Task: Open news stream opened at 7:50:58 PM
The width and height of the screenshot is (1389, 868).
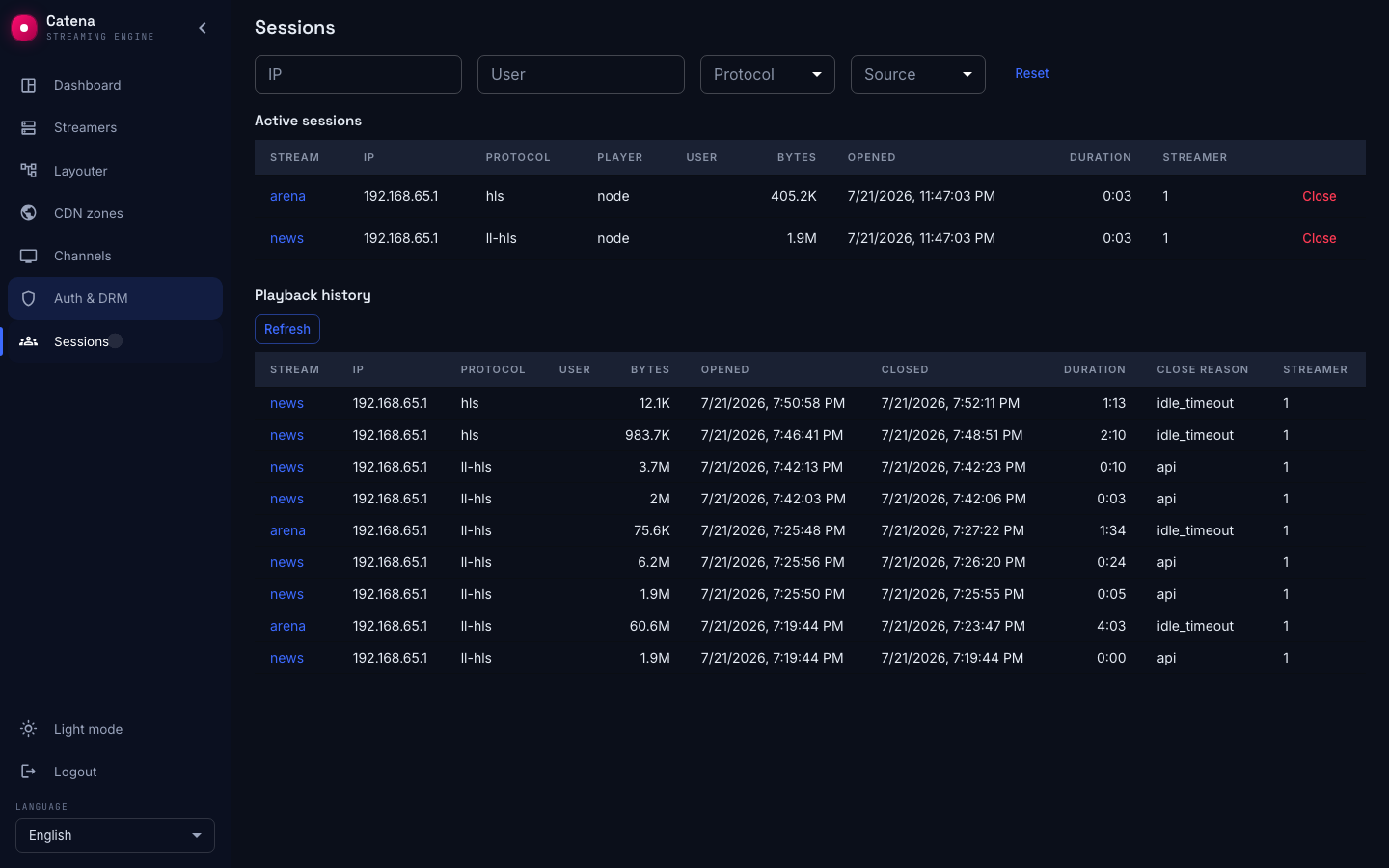Action: (286, 403)
